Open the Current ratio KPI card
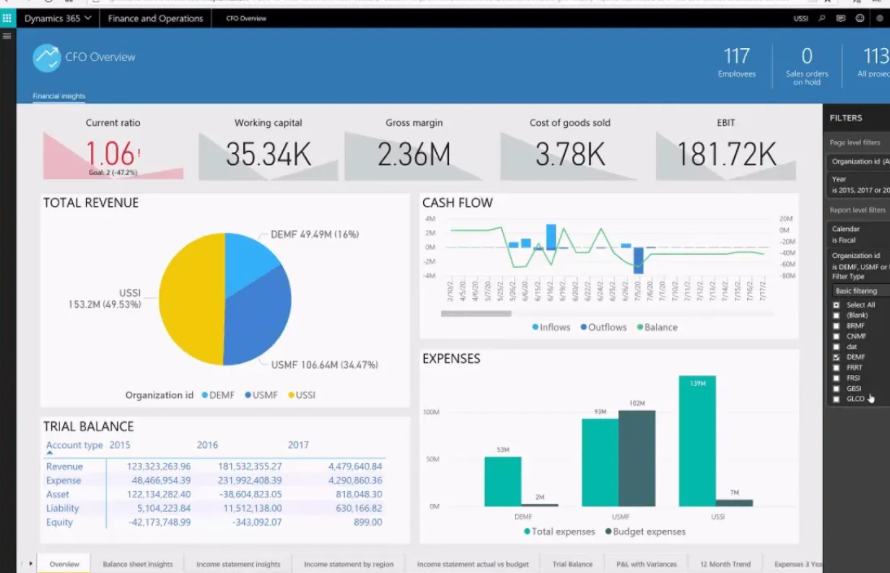This screenshot has width=890, height=573. tap(113, 148)
